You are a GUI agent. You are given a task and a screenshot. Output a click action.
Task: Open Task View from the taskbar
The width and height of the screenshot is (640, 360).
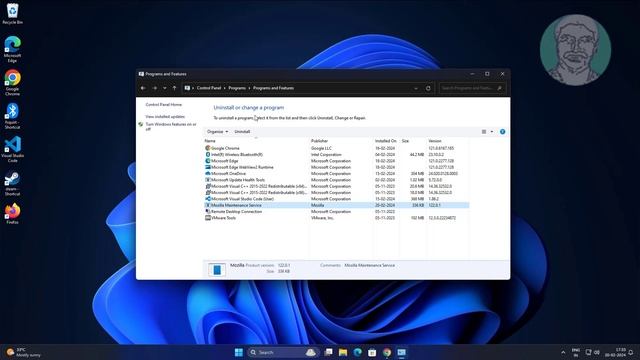point(328,352)
